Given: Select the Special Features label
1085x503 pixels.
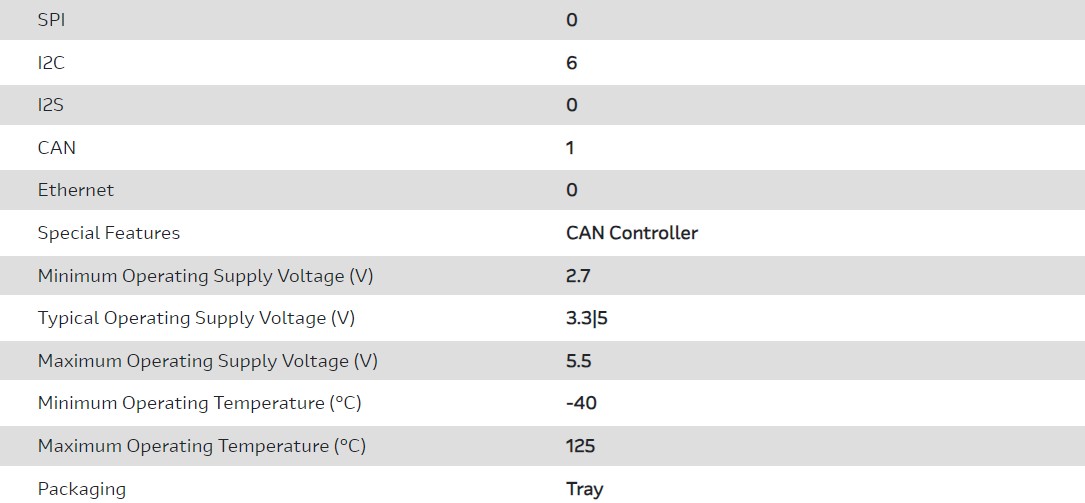Looking at the screenshot, I should click(109, 233).
